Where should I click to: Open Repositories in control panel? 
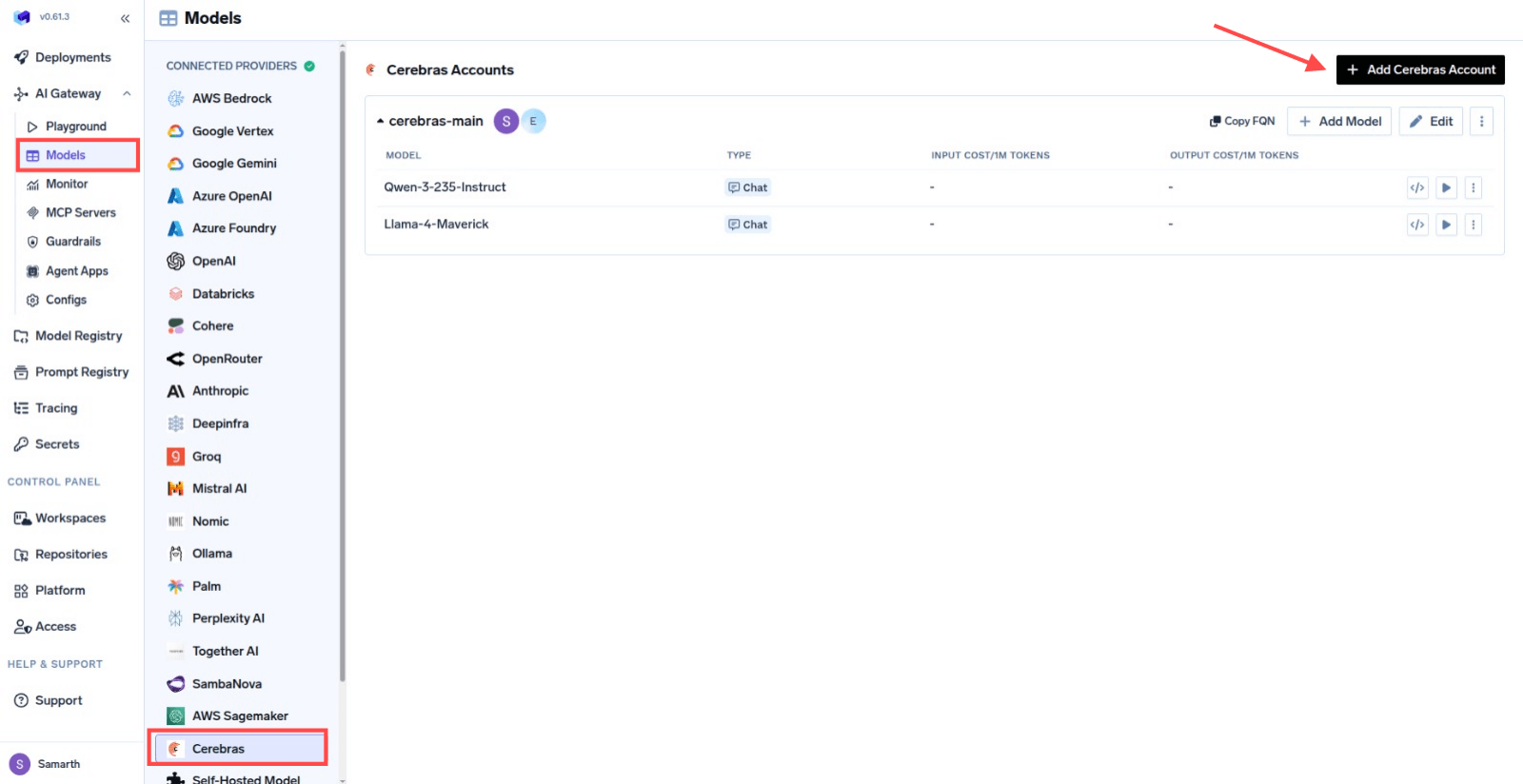coord(61,555)
